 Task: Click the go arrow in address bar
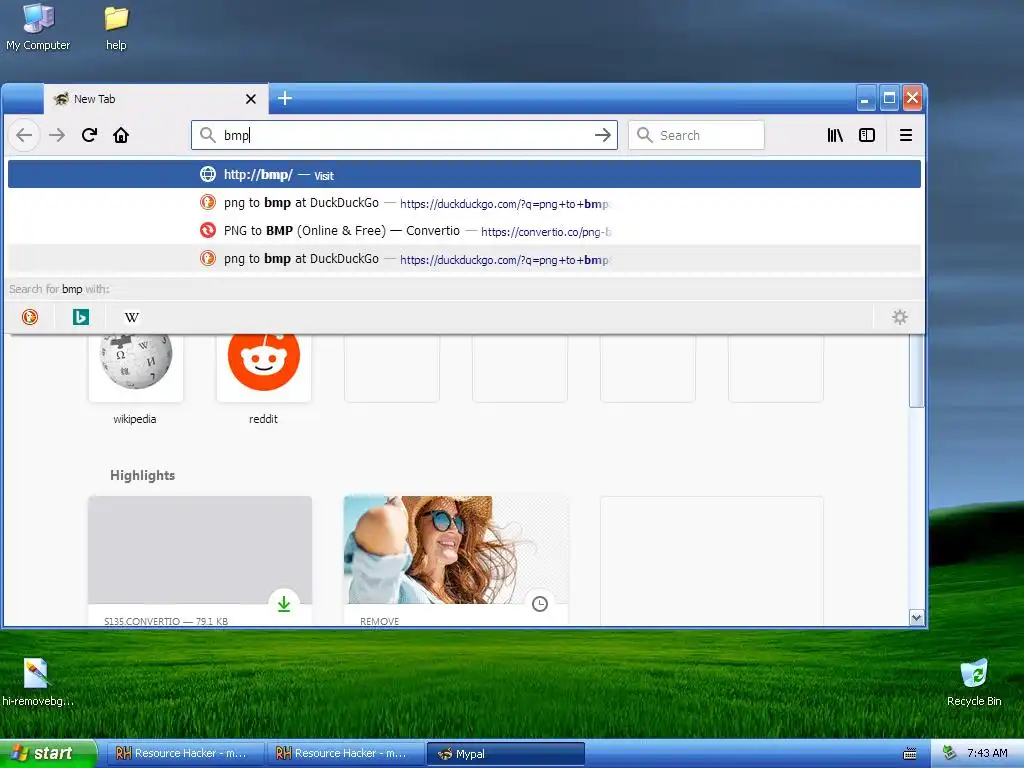603,135
